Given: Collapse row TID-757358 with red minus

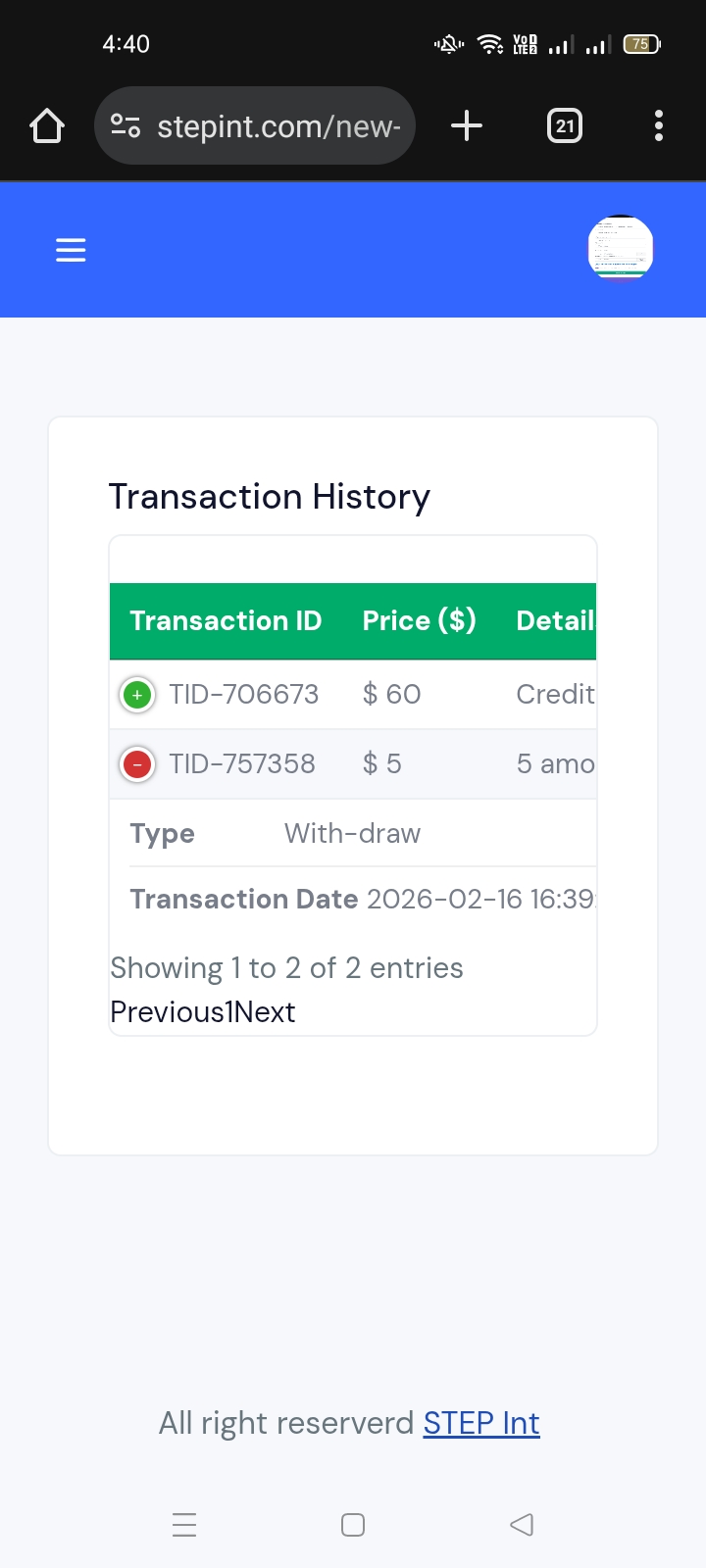Looking at the screenshot, I should [137, 764].
